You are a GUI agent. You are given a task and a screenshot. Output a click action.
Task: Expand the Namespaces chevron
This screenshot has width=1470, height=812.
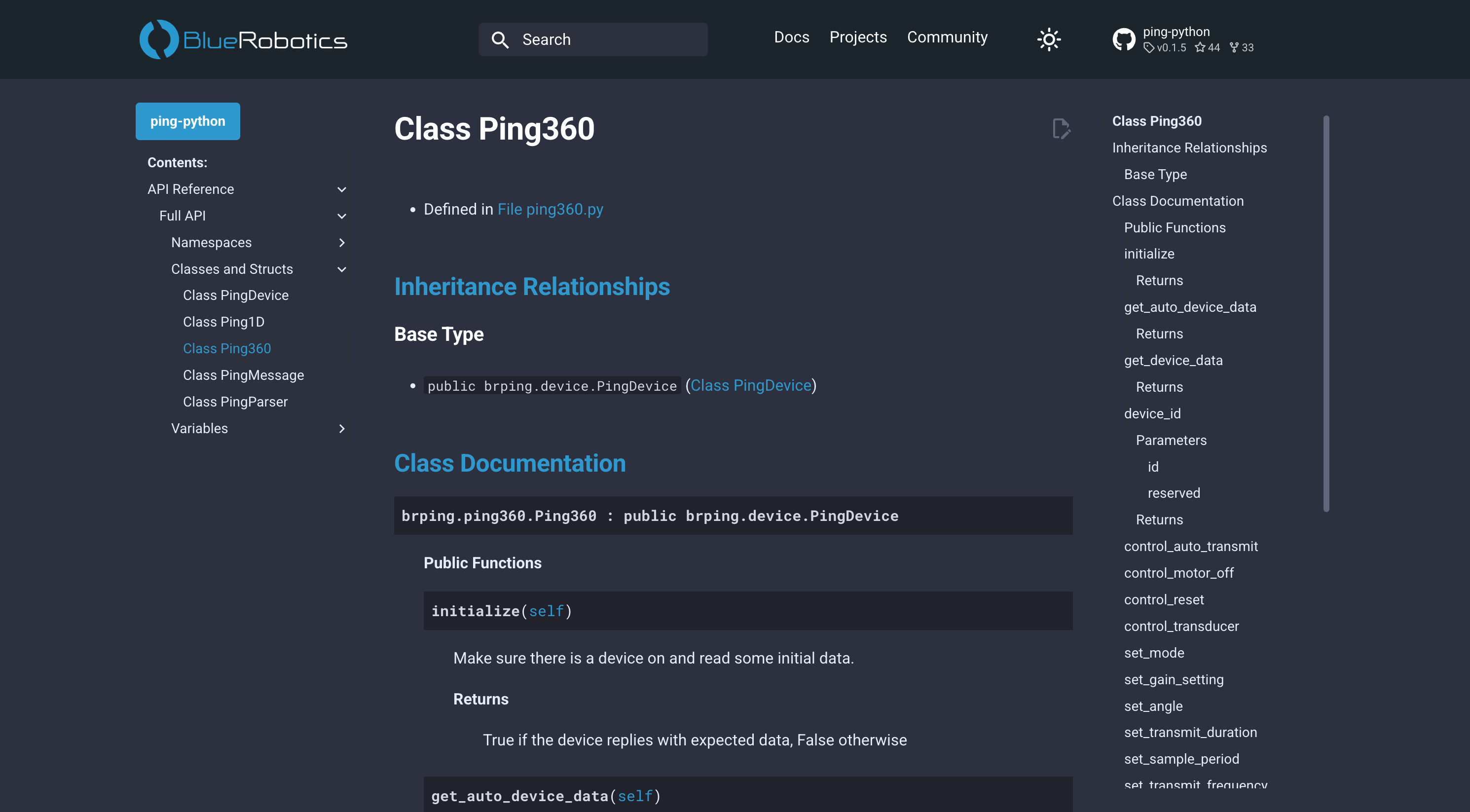tap(342, 243)
